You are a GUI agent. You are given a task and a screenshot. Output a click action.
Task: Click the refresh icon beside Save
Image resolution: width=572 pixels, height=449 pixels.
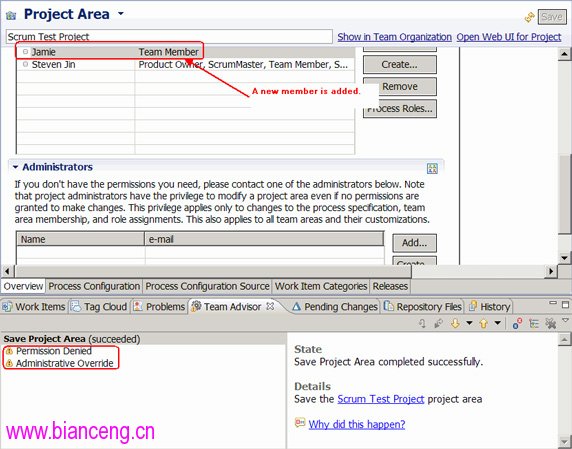coord(529,17)
